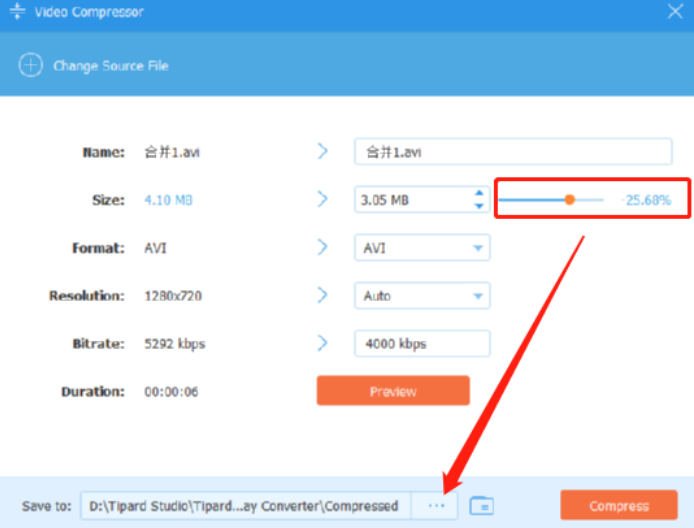Open the output folder icon
The width and height of the screenshot is (694, 528).
coord(482,505)
